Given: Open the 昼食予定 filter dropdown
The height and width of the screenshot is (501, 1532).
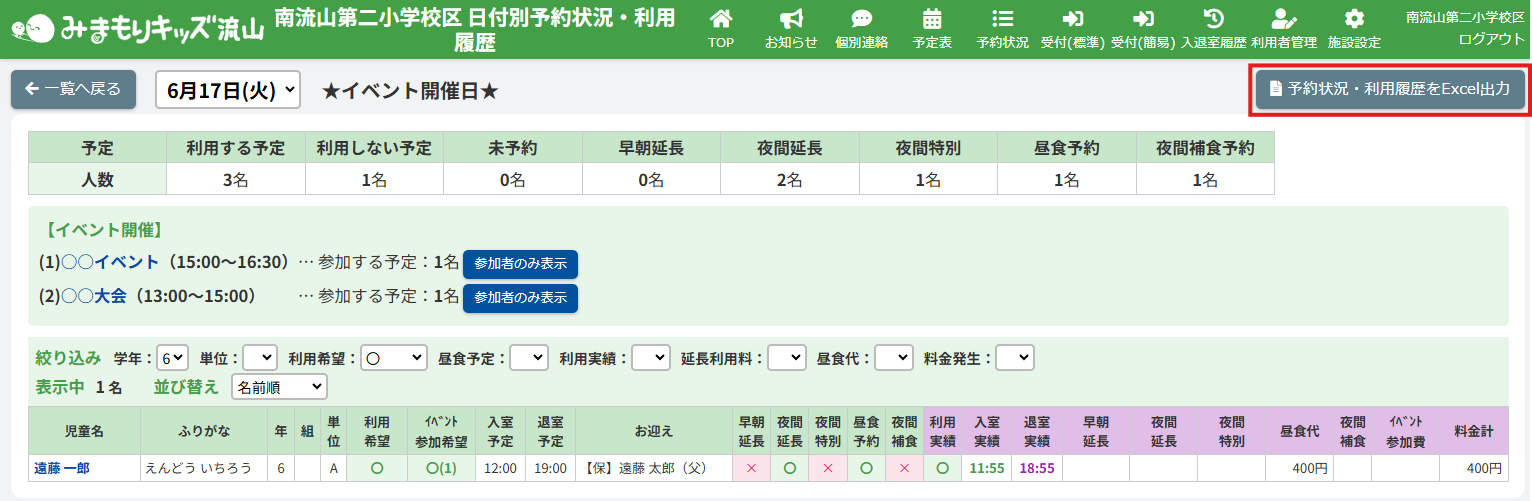Looking at the screenshot, I should pos(529,358).
